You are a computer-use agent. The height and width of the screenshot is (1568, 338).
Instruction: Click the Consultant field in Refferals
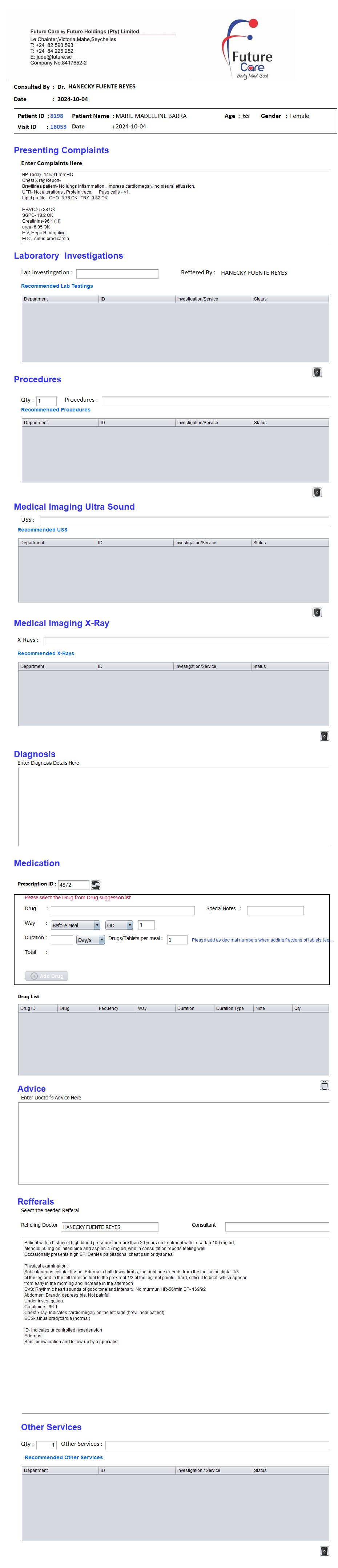point(277,1226)
